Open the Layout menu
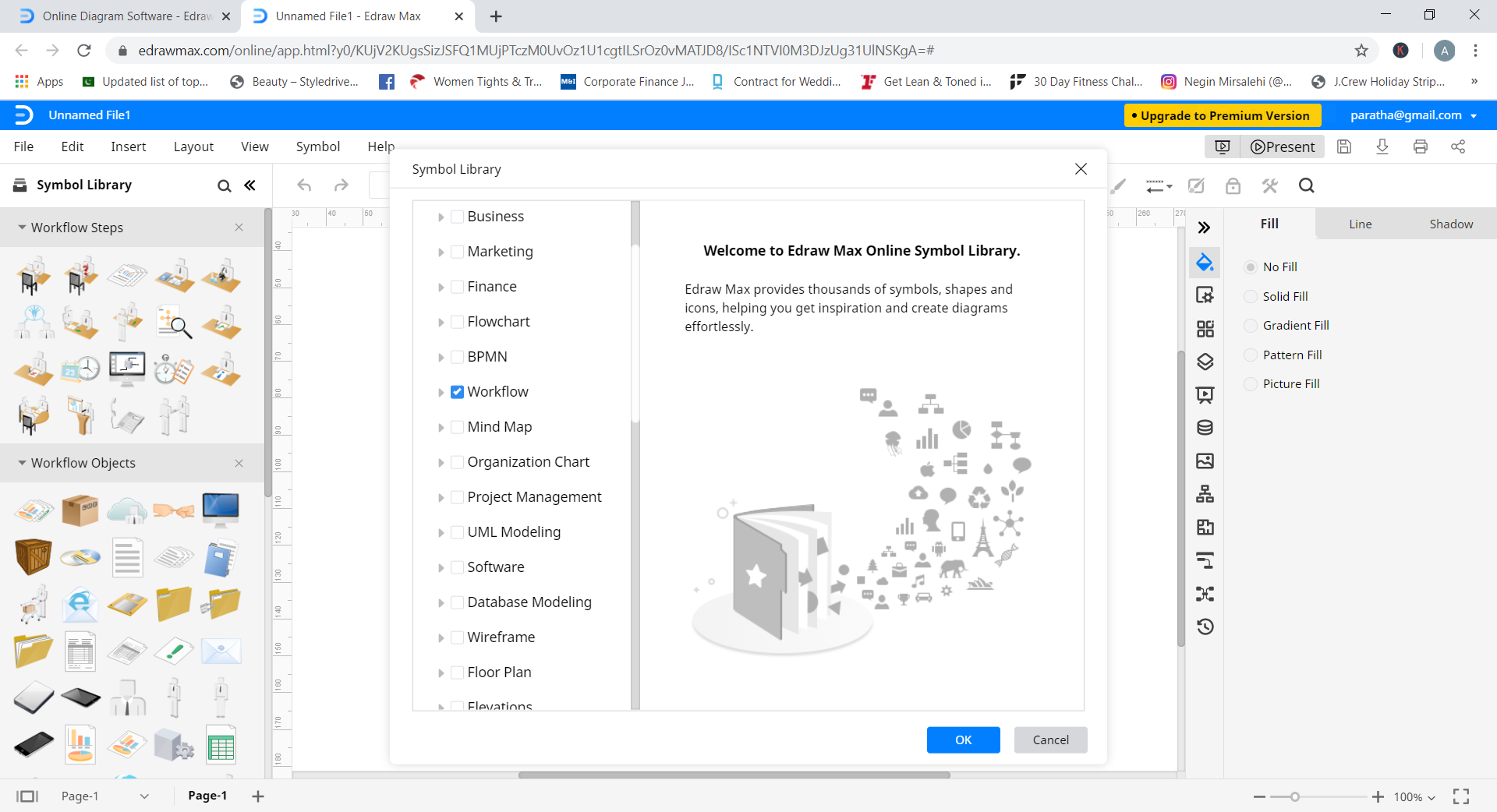The width and height of the screenshot is (1497, 812). (x=193, y=147)
